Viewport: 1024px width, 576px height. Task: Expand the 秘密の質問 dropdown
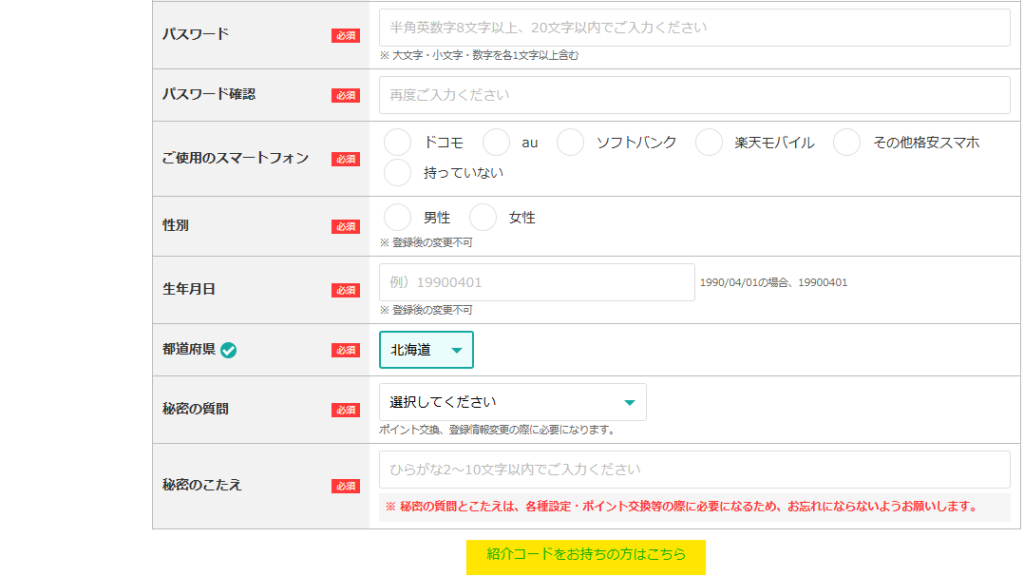click(x=512, y=402)
